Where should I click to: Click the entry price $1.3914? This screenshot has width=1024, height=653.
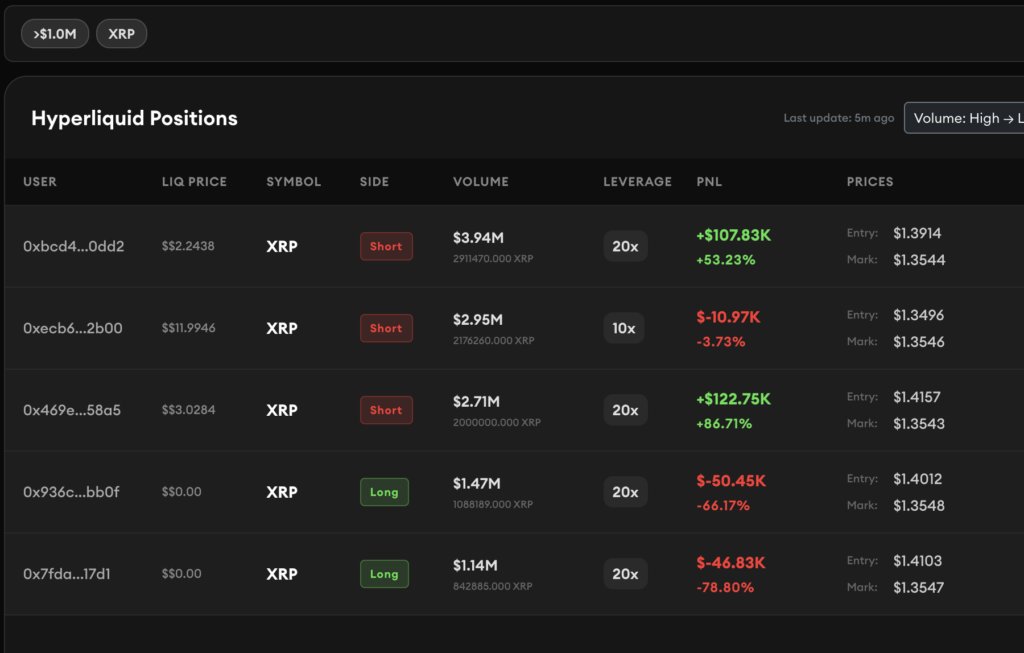[x=918, y=233]
